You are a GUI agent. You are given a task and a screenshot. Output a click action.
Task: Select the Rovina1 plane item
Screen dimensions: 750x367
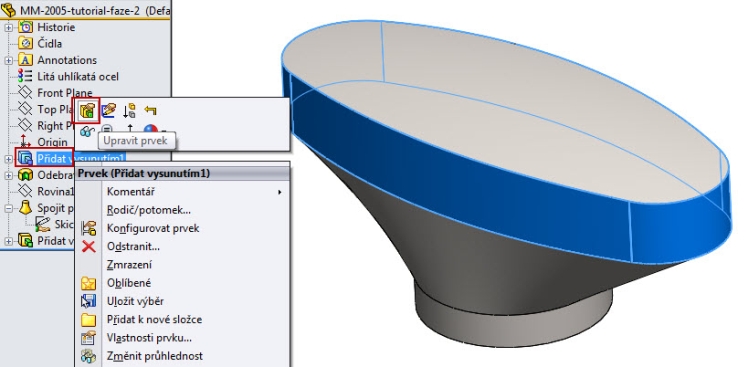coord(46,191)
